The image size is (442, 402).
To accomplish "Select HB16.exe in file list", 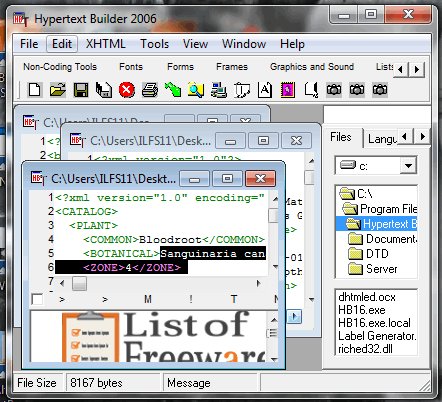I will [362, 310].
